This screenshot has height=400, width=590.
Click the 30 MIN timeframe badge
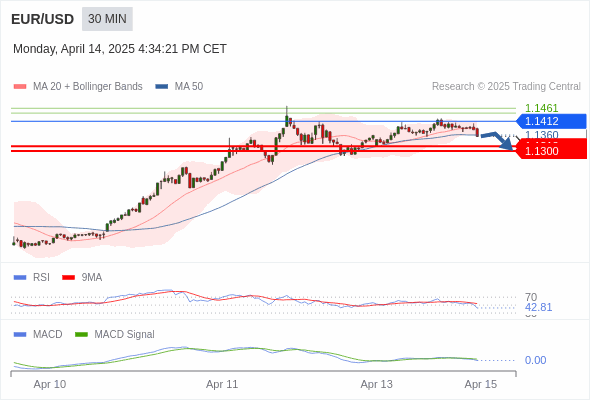(x=107, y=19)
